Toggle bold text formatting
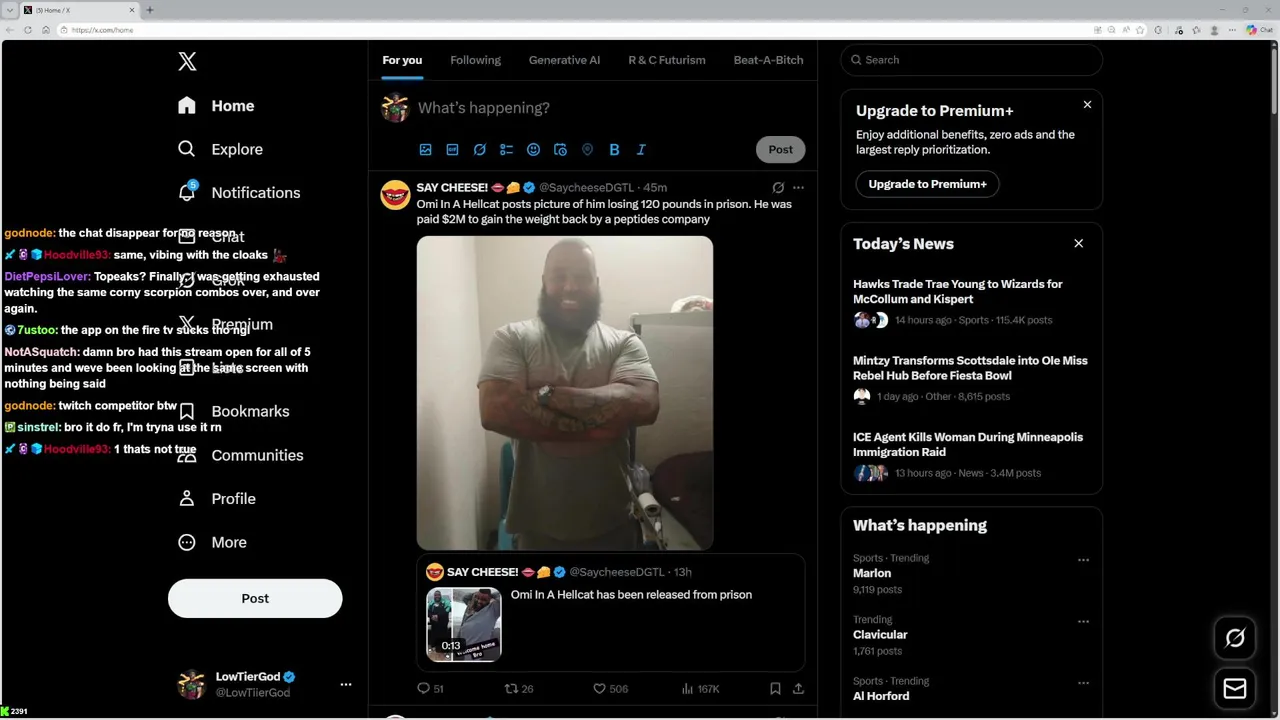Screen dimensions: 1280x720 [x=614, y=149]
